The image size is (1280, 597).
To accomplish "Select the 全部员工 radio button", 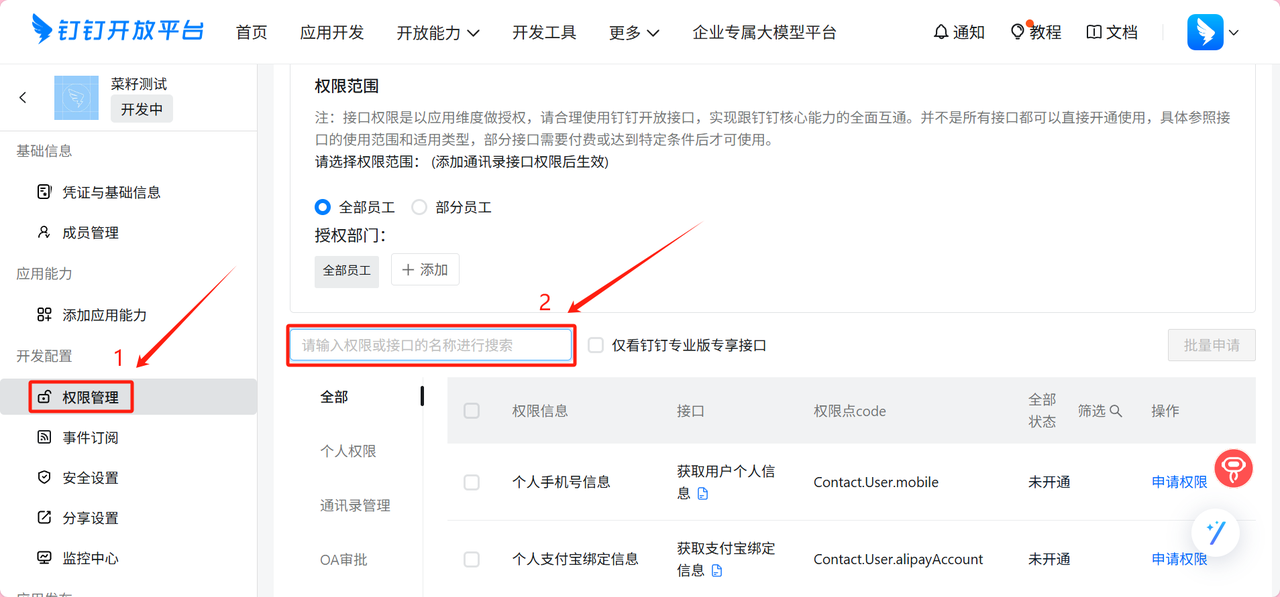I will (x=323, y=207).
